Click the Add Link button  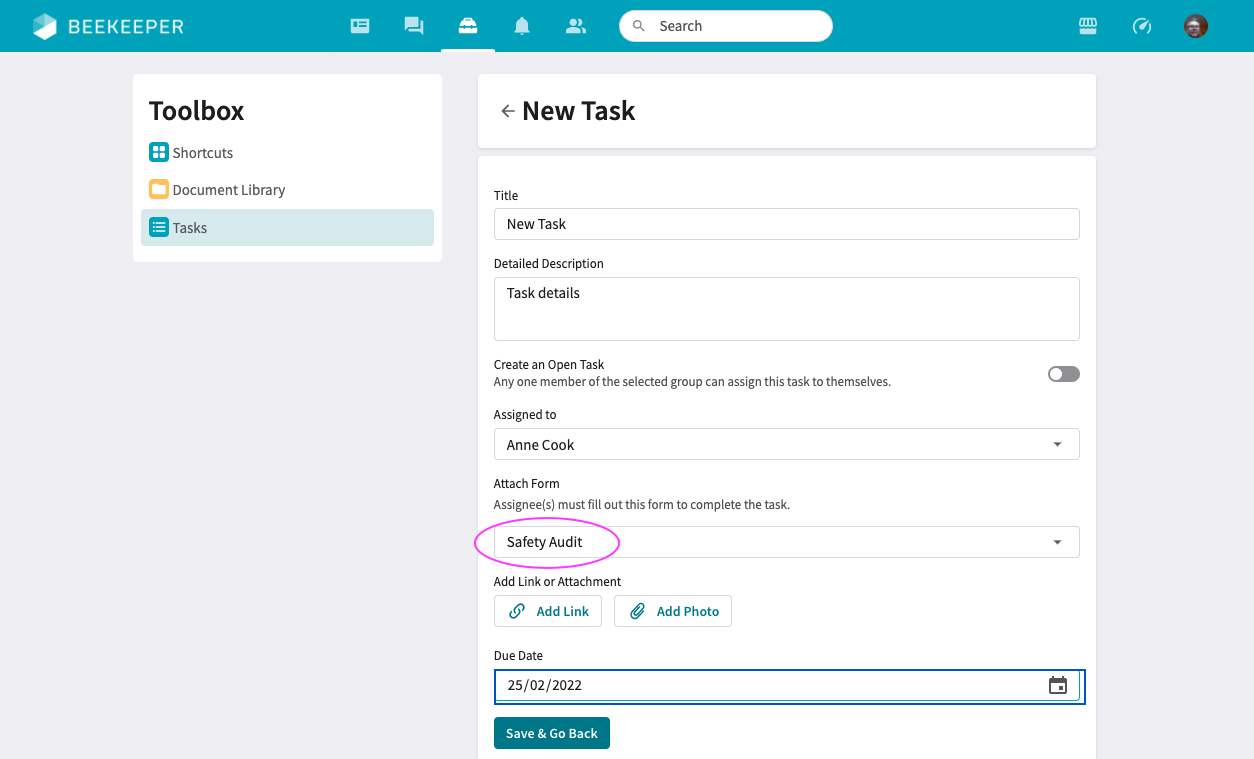pyautogui.click(x=548, y=611)
